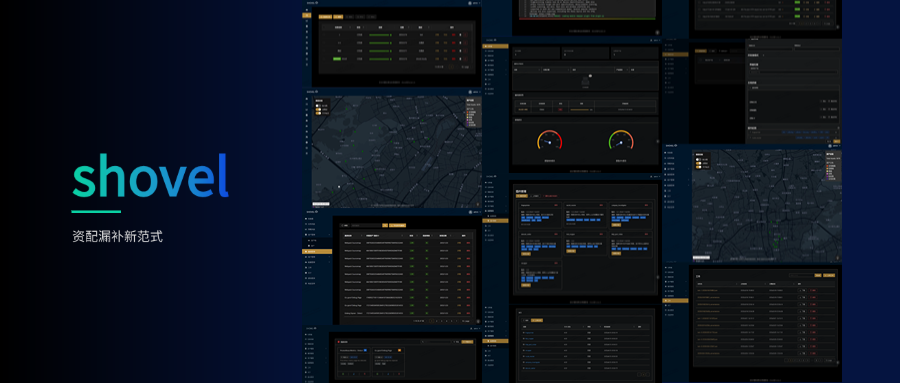This screenshot has height=383, width=900.
Task: Toggle the first white switch in the left map legend
Action: 317,106
